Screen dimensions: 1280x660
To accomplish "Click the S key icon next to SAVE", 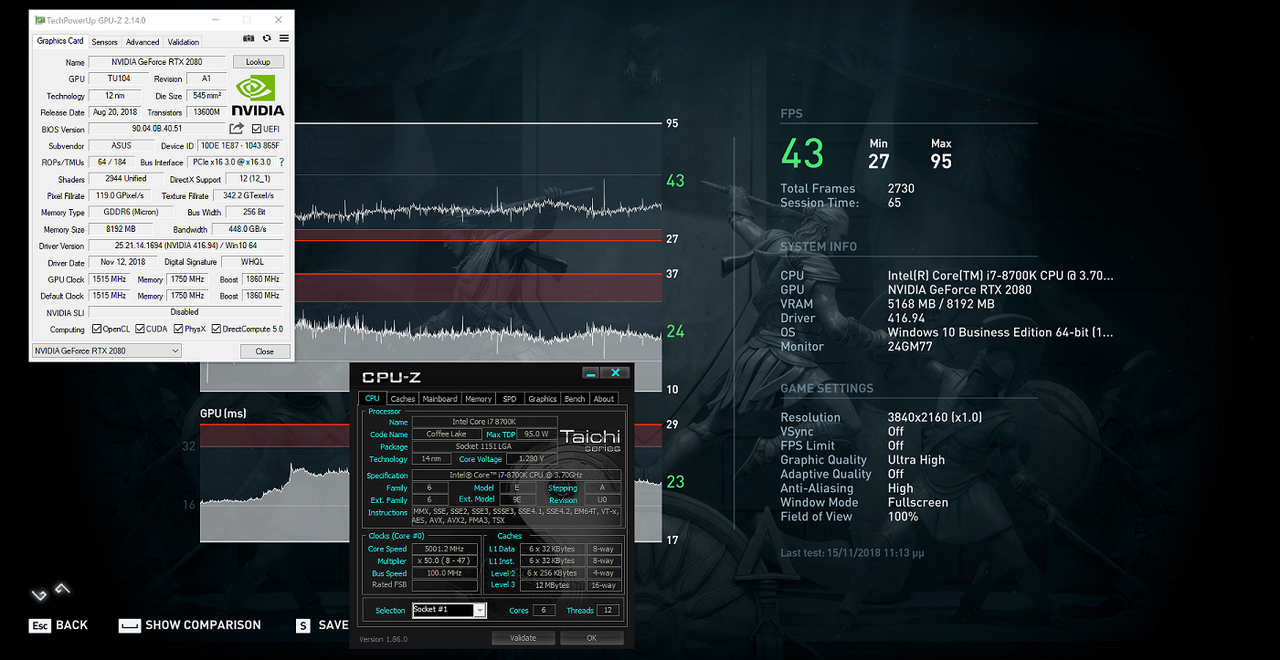I will click(303, 626).
